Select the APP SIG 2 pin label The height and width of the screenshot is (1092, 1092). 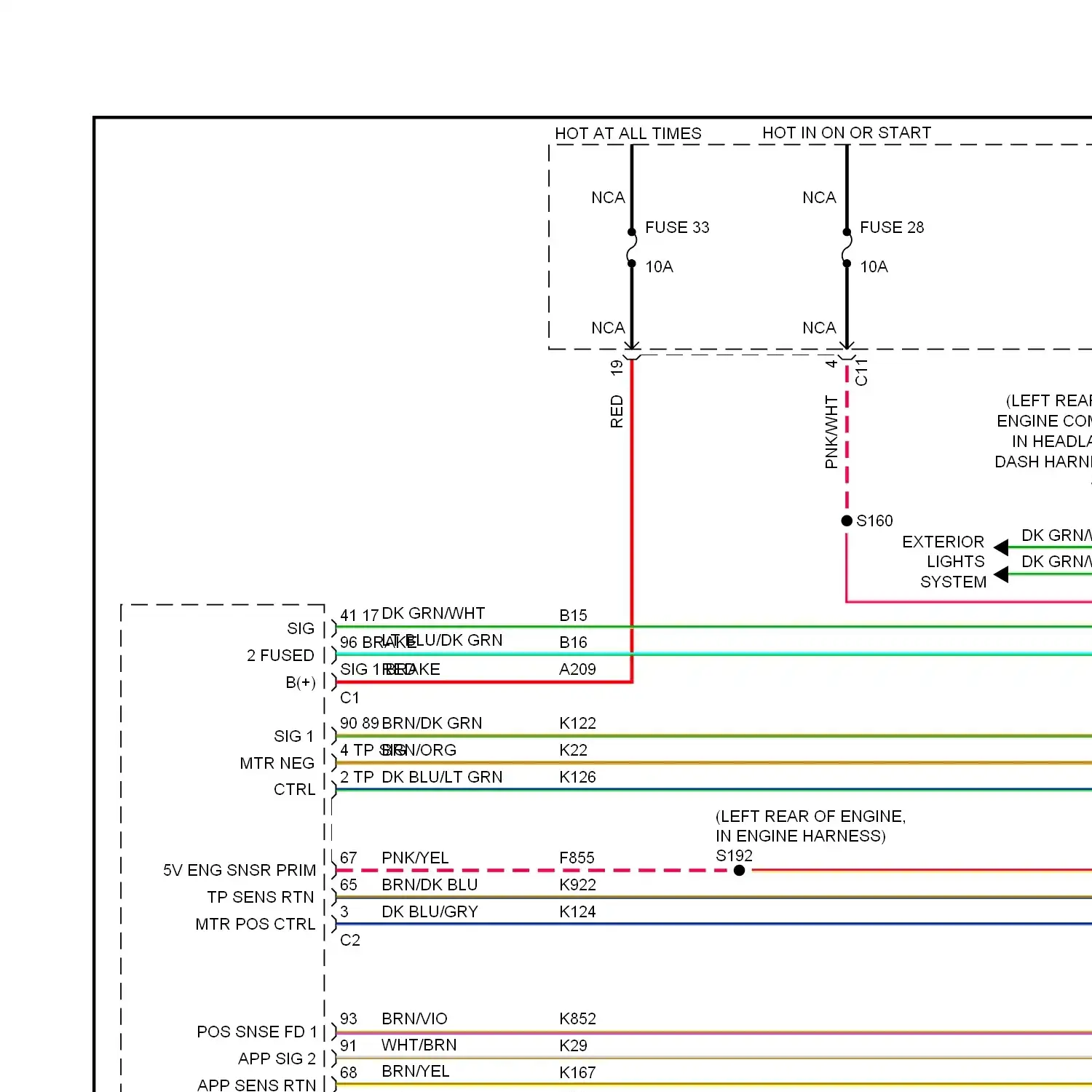(277, 1059)
